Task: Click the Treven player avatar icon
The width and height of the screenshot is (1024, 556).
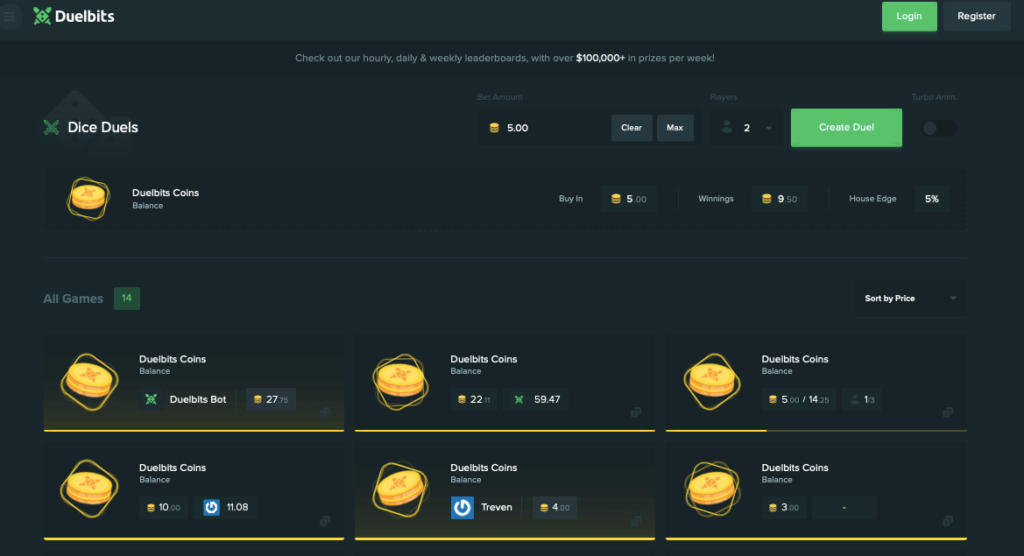Action: click(462, 508)
